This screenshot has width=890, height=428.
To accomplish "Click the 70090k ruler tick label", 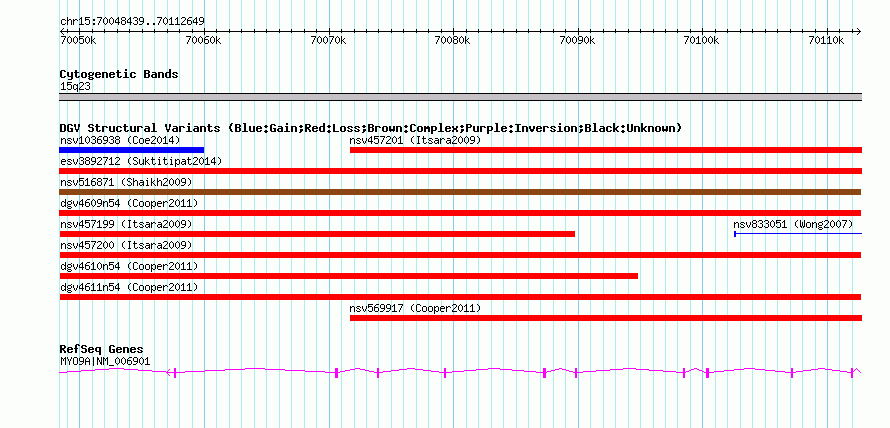I will [x=577, y=40].
